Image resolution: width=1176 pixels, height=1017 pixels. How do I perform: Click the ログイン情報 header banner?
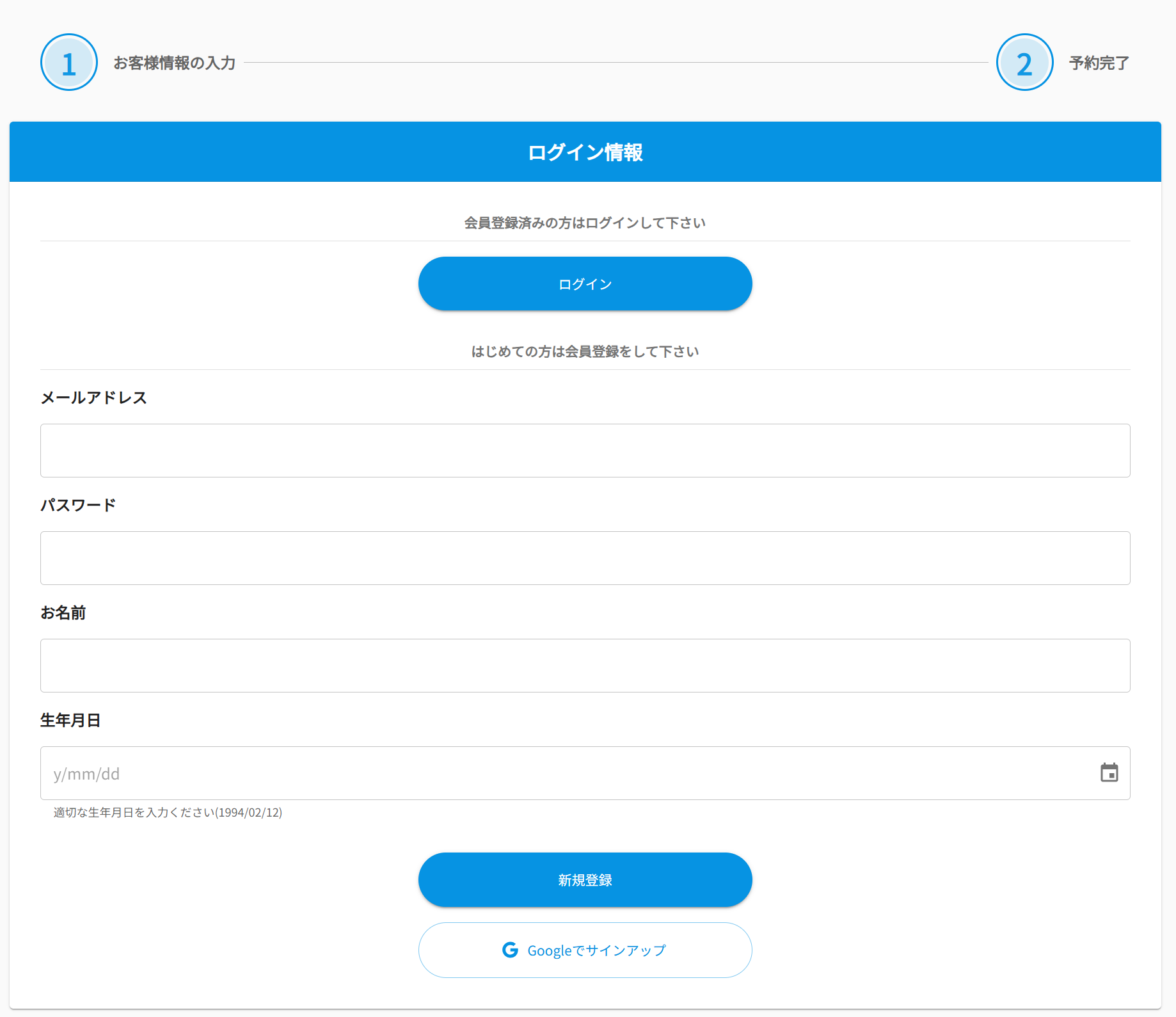coord(585,152)
